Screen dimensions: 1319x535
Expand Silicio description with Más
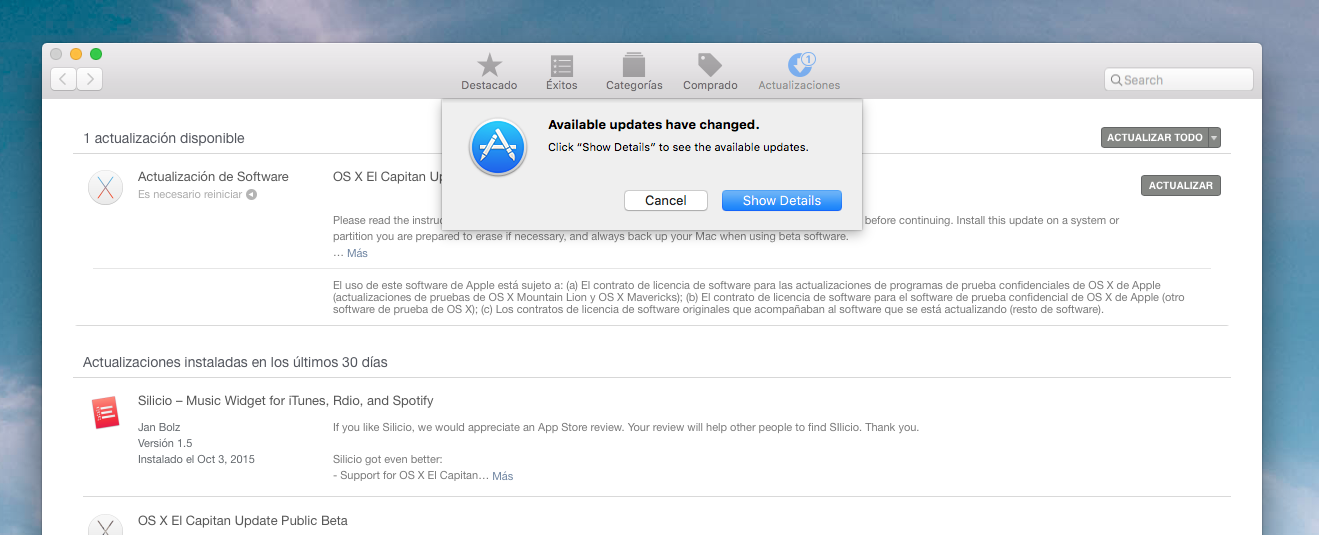(503, 476)
